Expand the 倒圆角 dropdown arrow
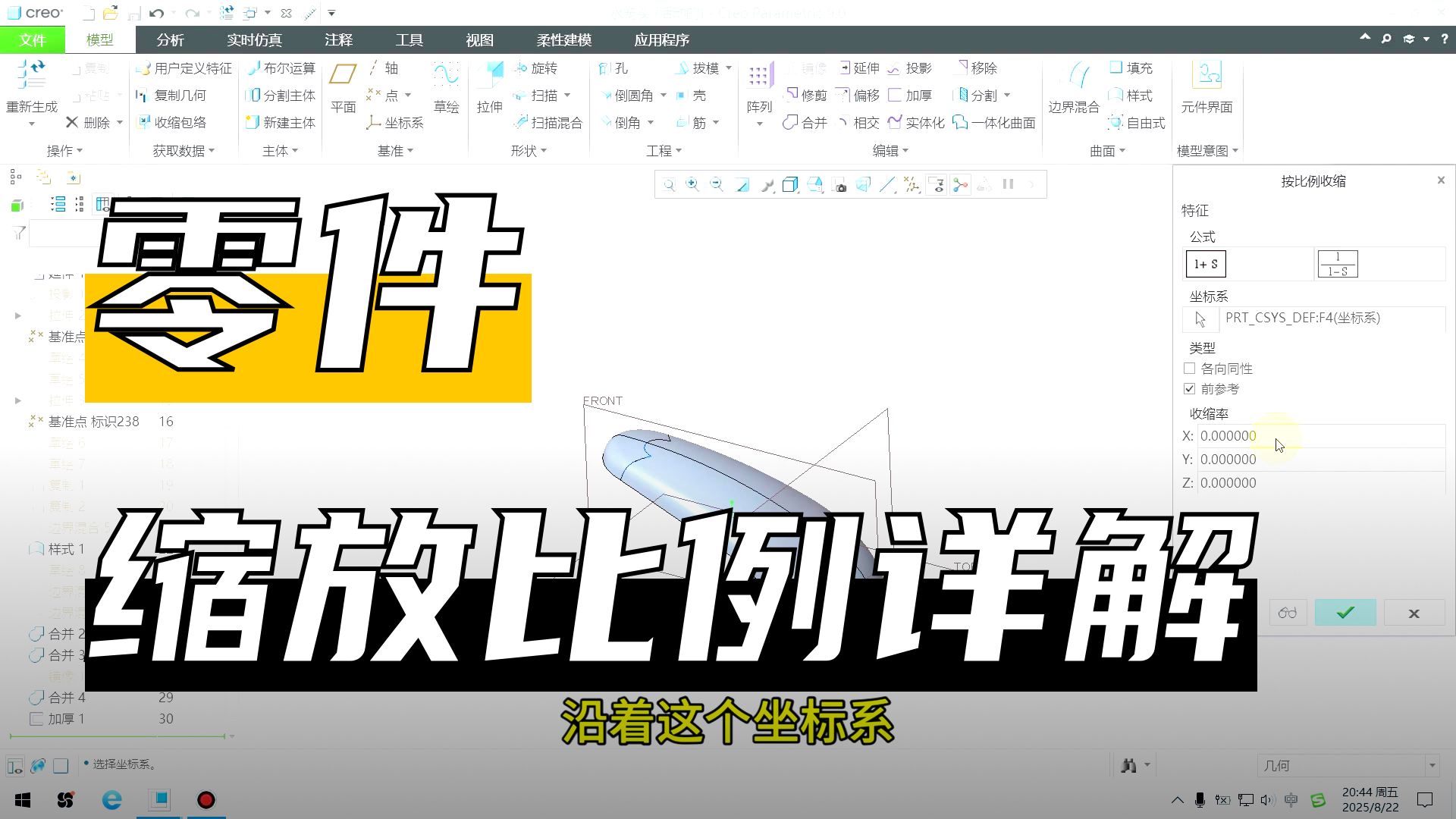The image size is (1456, 819). coord(663,95)
